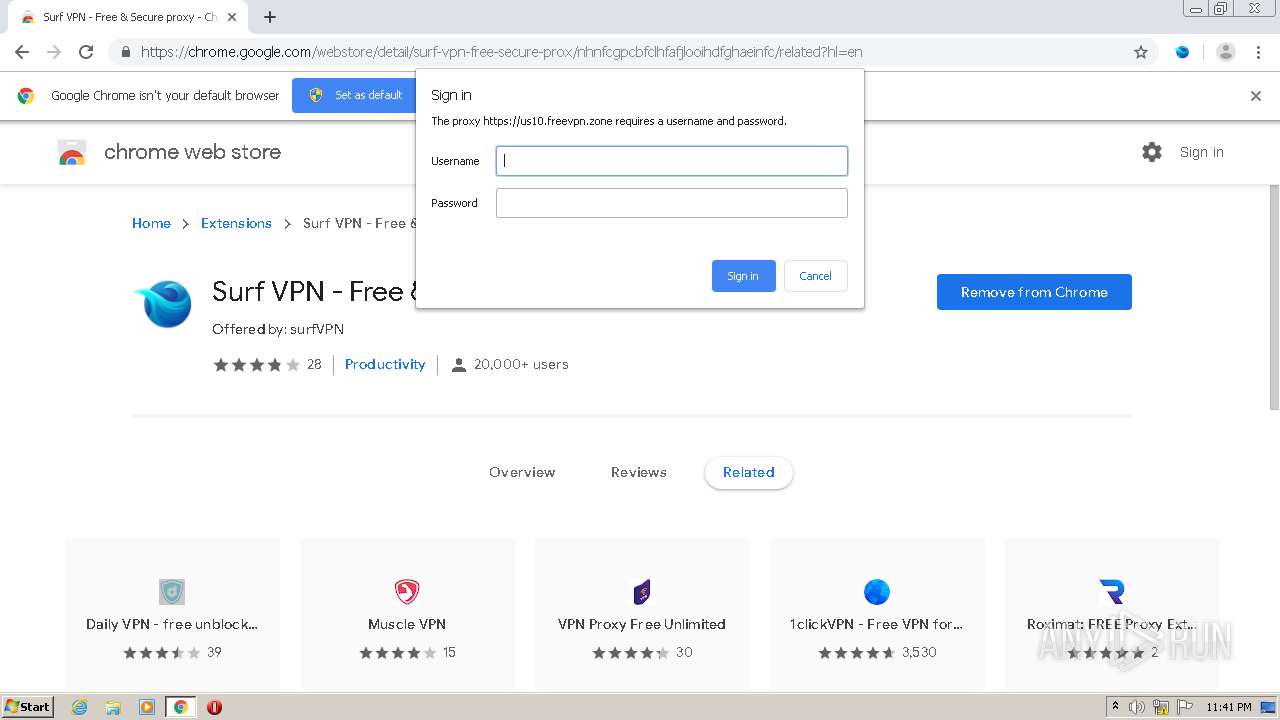Open Internet Explorer from the taskbar

pyautogui.click(x=79, y=707)
